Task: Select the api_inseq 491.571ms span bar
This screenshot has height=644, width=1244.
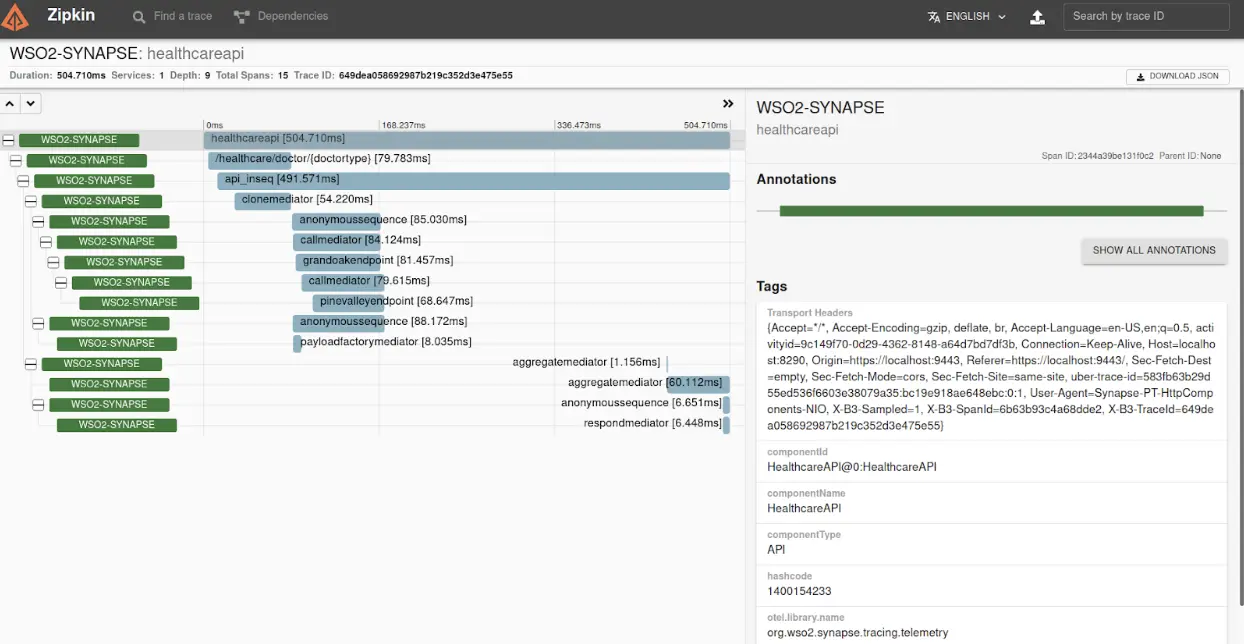Action: click(474, 181)
